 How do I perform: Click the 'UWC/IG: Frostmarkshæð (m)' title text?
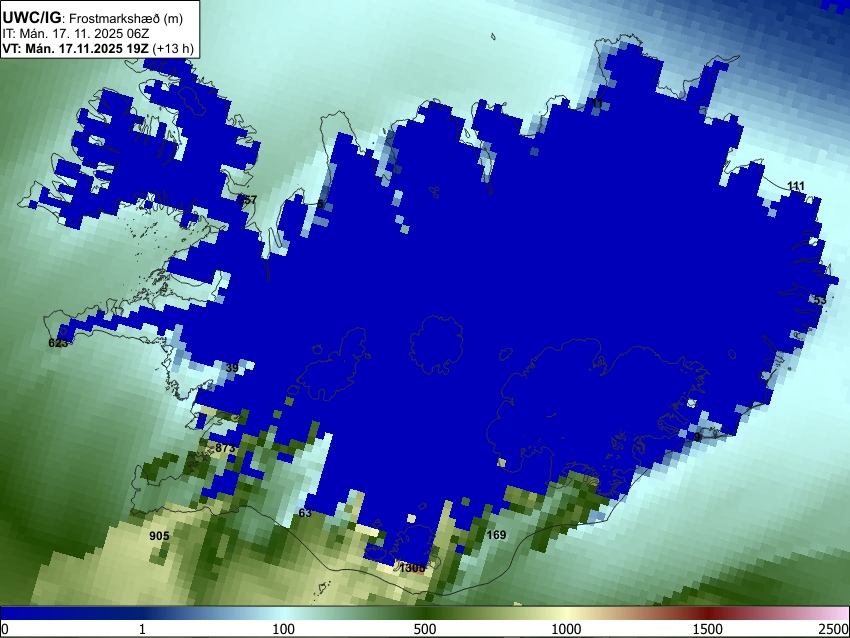click(93, 18)
